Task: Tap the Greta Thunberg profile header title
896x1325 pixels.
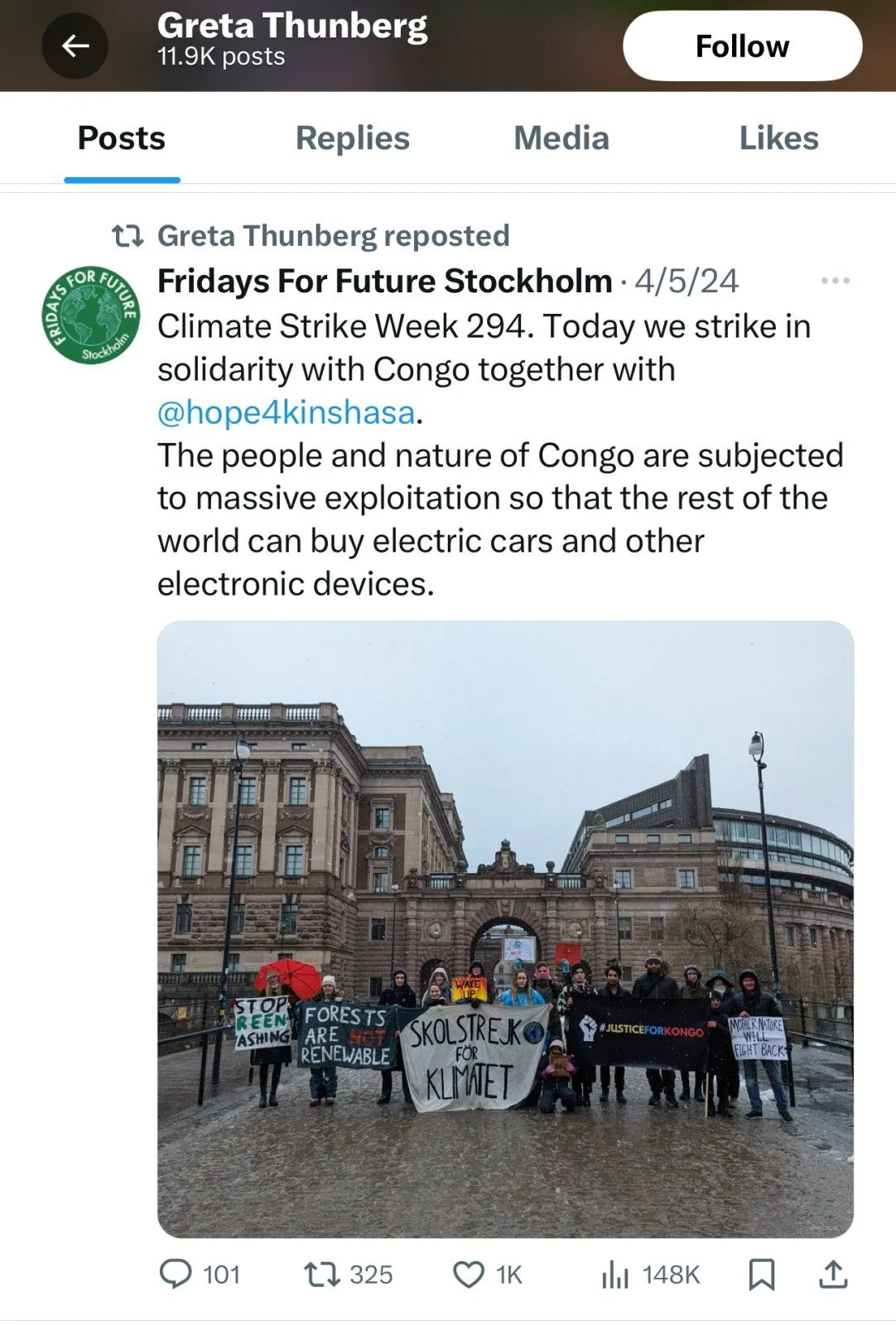Action: [x=292, y=26]
